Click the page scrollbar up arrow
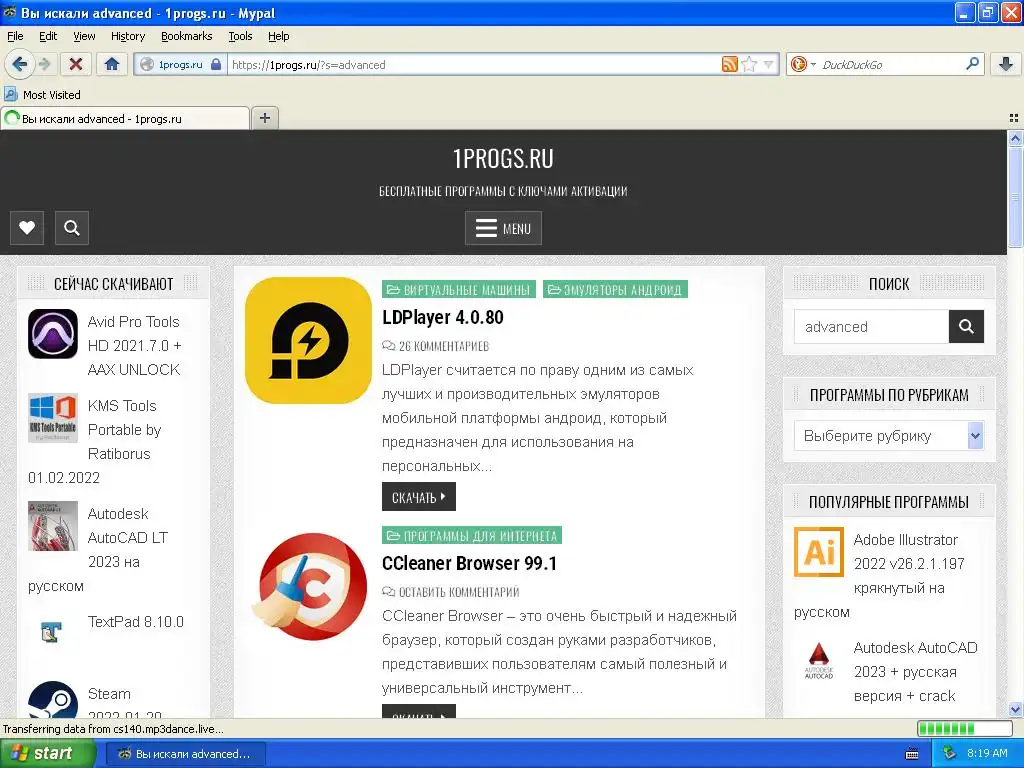 point(1015,138)
